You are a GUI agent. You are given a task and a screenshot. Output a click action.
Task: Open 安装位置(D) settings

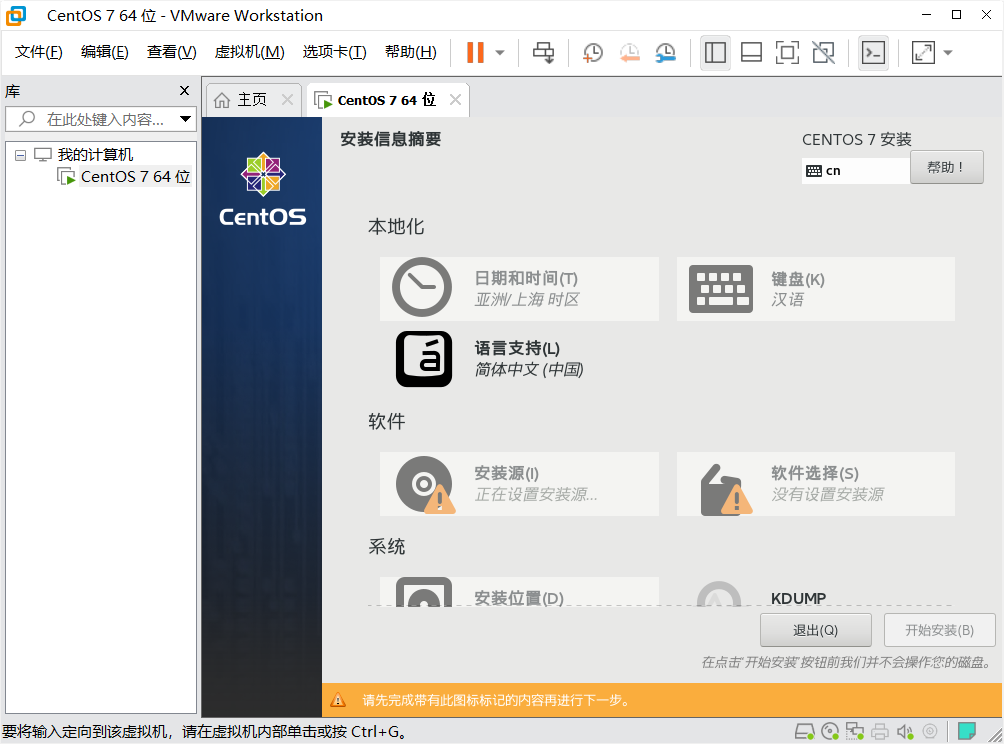pyautogui.click(x=519, y=592)
